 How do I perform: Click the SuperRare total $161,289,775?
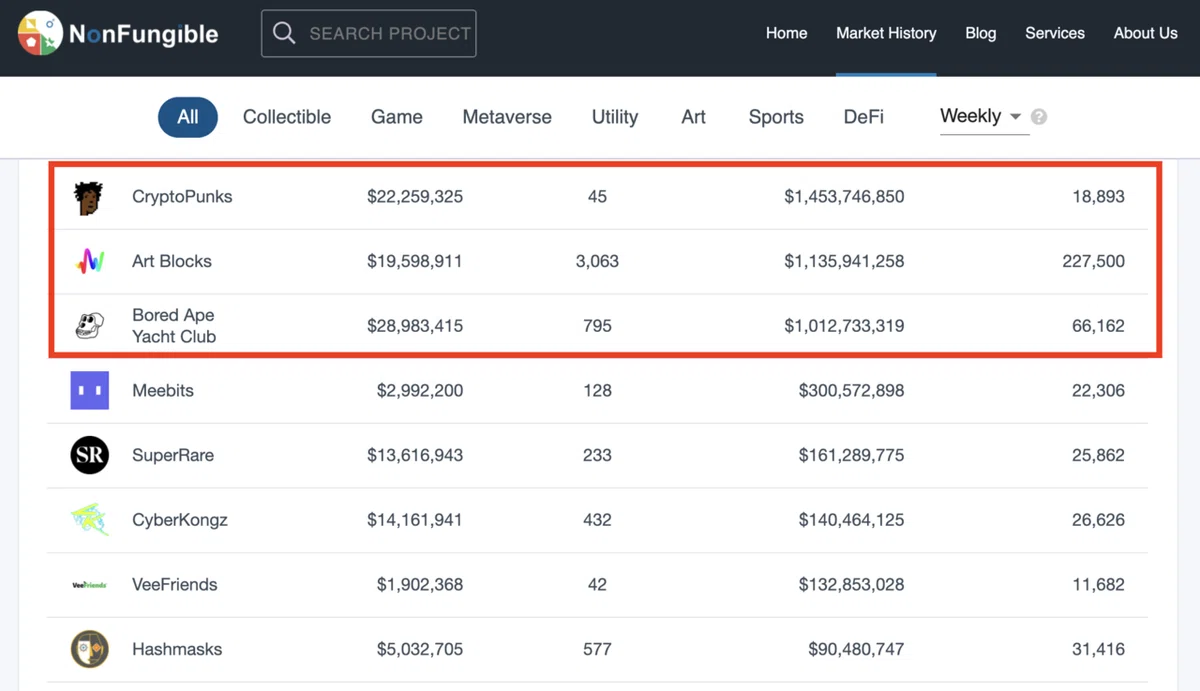[851, 455]
